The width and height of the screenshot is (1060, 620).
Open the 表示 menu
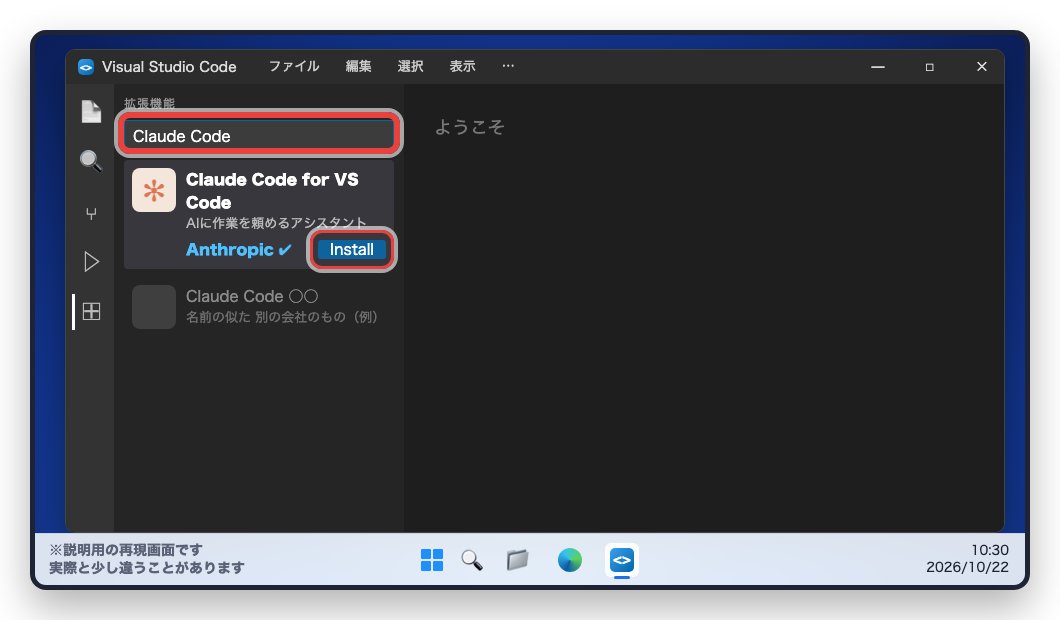pos(462,66)
